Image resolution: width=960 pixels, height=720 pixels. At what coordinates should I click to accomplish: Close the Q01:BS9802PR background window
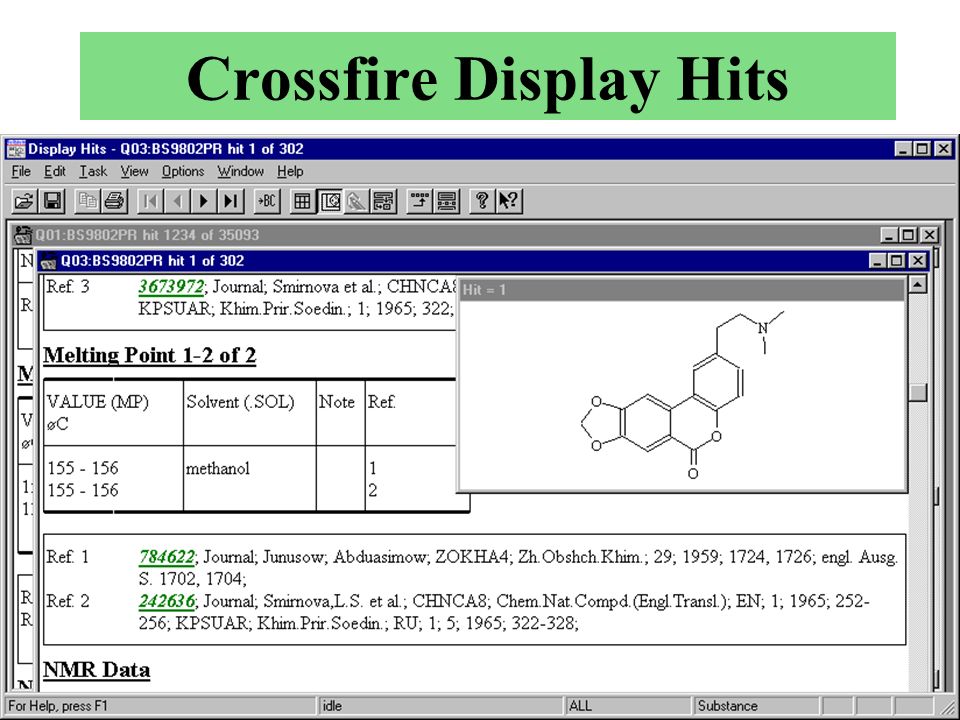pos(929,235)
